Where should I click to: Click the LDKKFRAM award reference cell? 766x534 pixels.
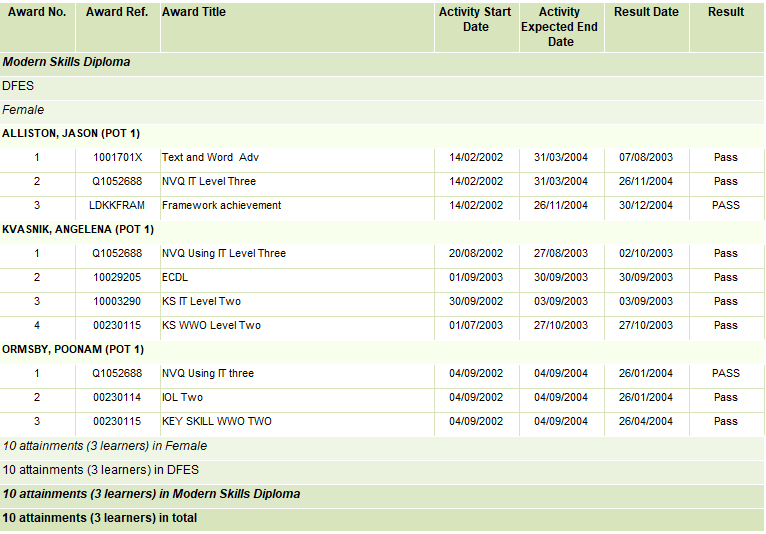tap(117, 205)
